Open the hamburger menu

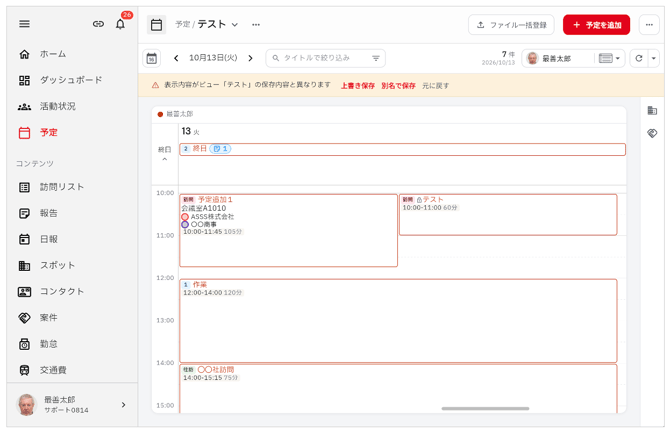point(24,24)
